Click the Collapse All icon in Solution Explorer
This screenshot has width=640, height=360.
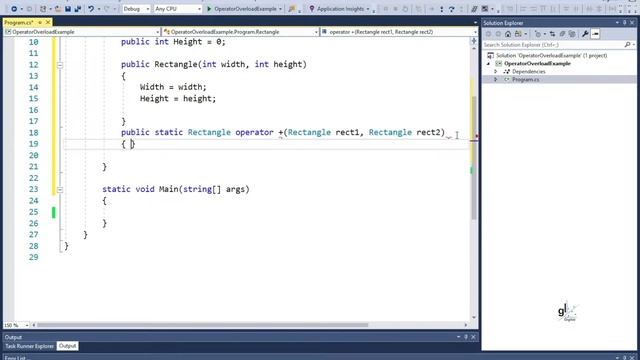point(562,34)
